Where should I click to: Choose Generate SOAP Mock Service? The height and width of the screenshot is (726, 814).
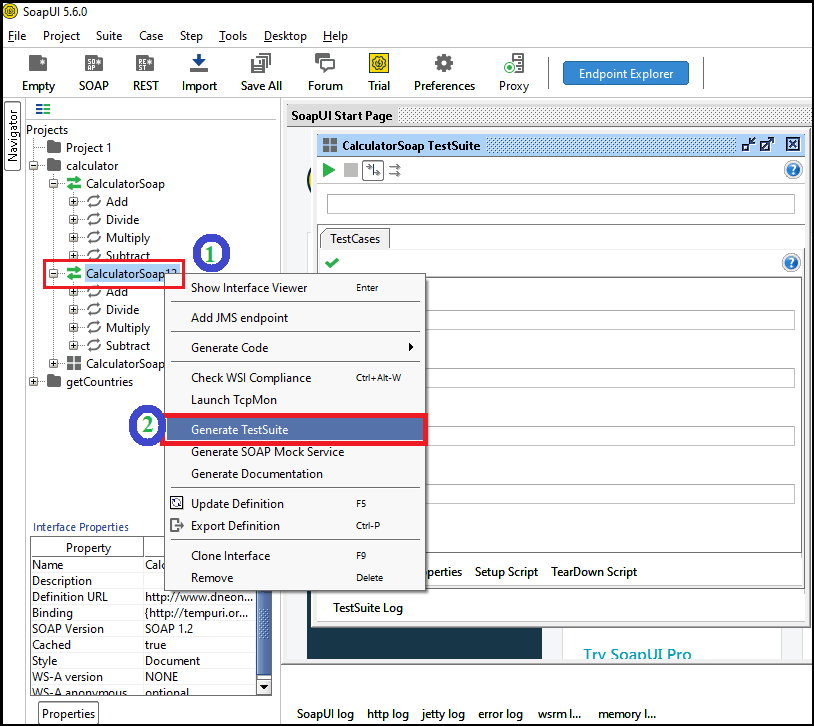[x=295, y=452]
